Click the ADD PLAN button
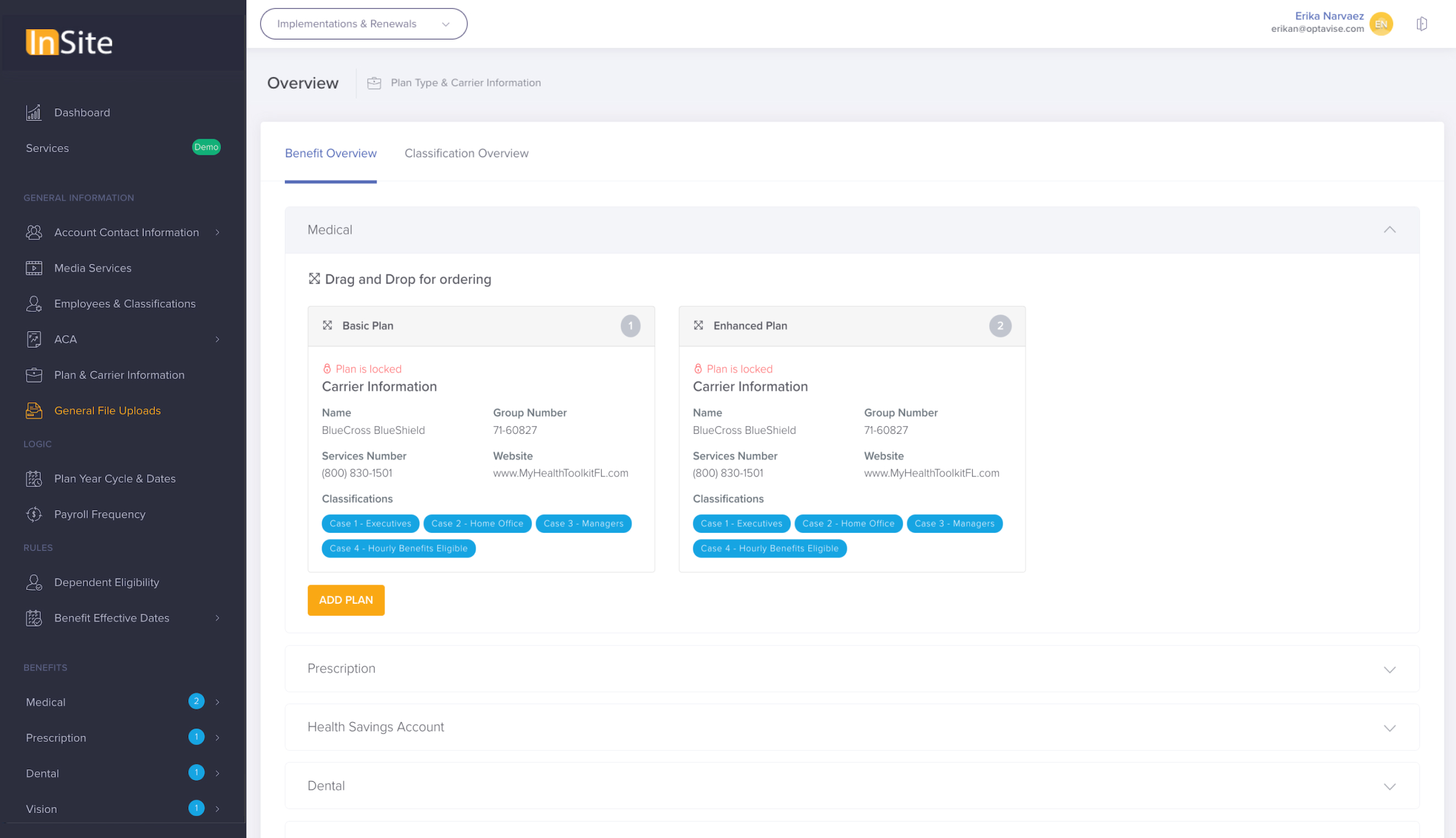 click(345, 600)
